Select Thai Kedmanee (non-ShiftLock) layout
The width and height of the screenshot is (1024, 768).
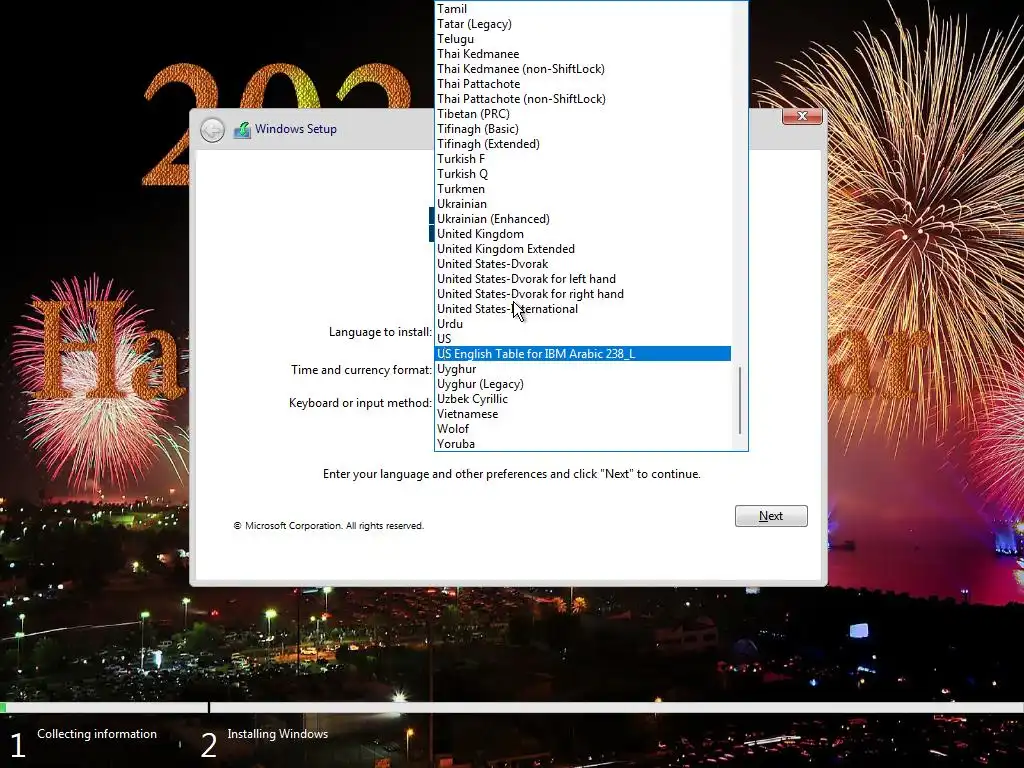[583, 69]
